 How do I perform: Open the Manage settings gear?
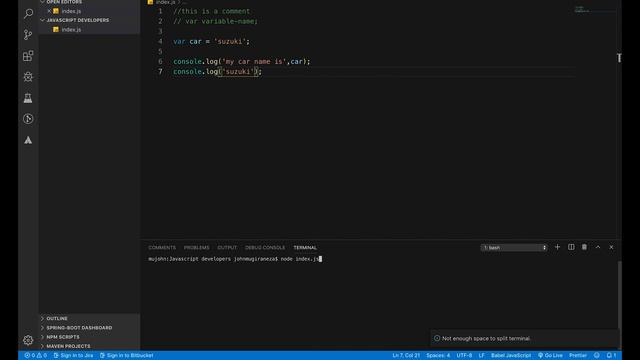tap(28, 340)
